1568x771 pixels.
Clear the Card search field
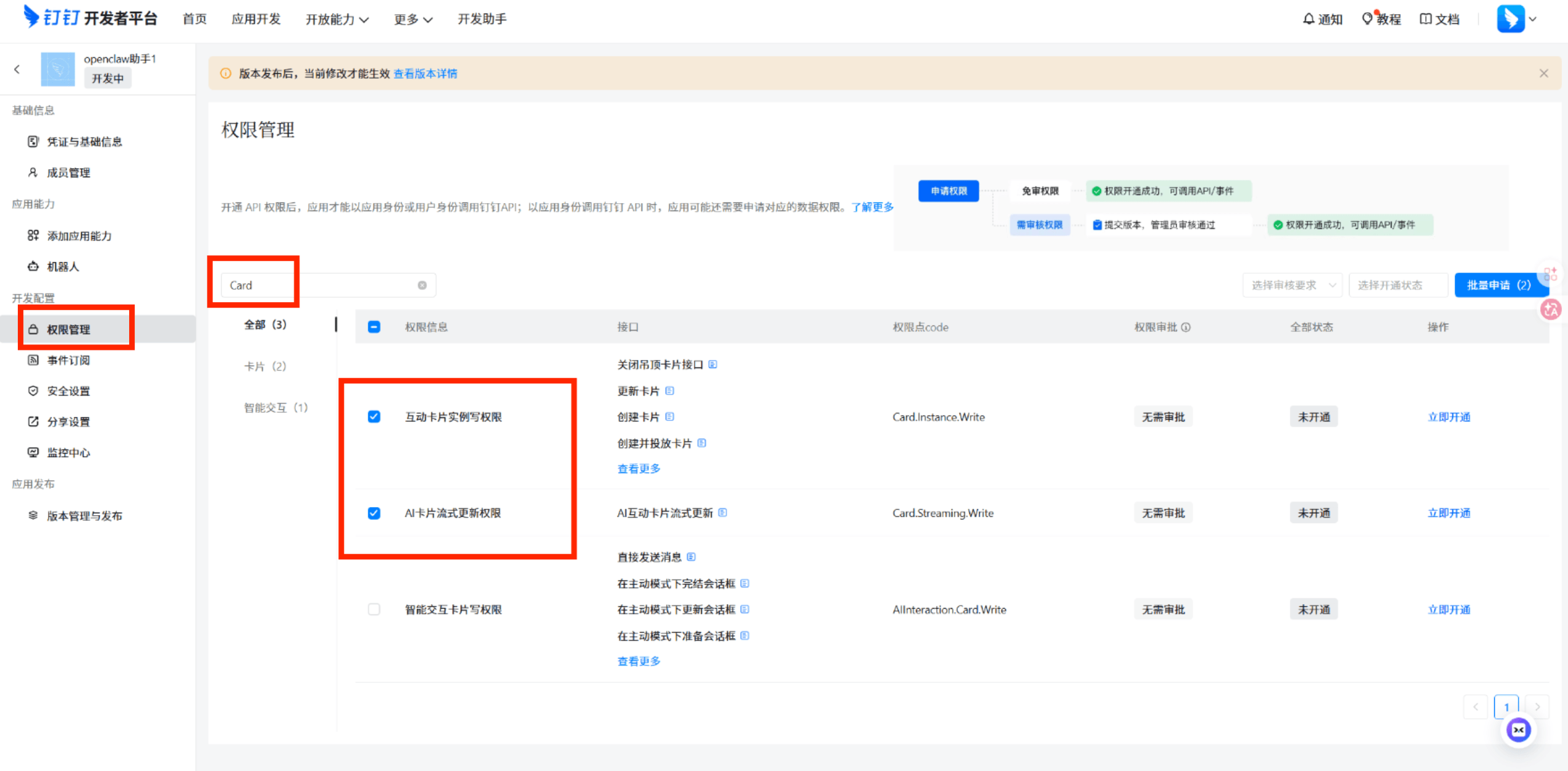(422, 285)
